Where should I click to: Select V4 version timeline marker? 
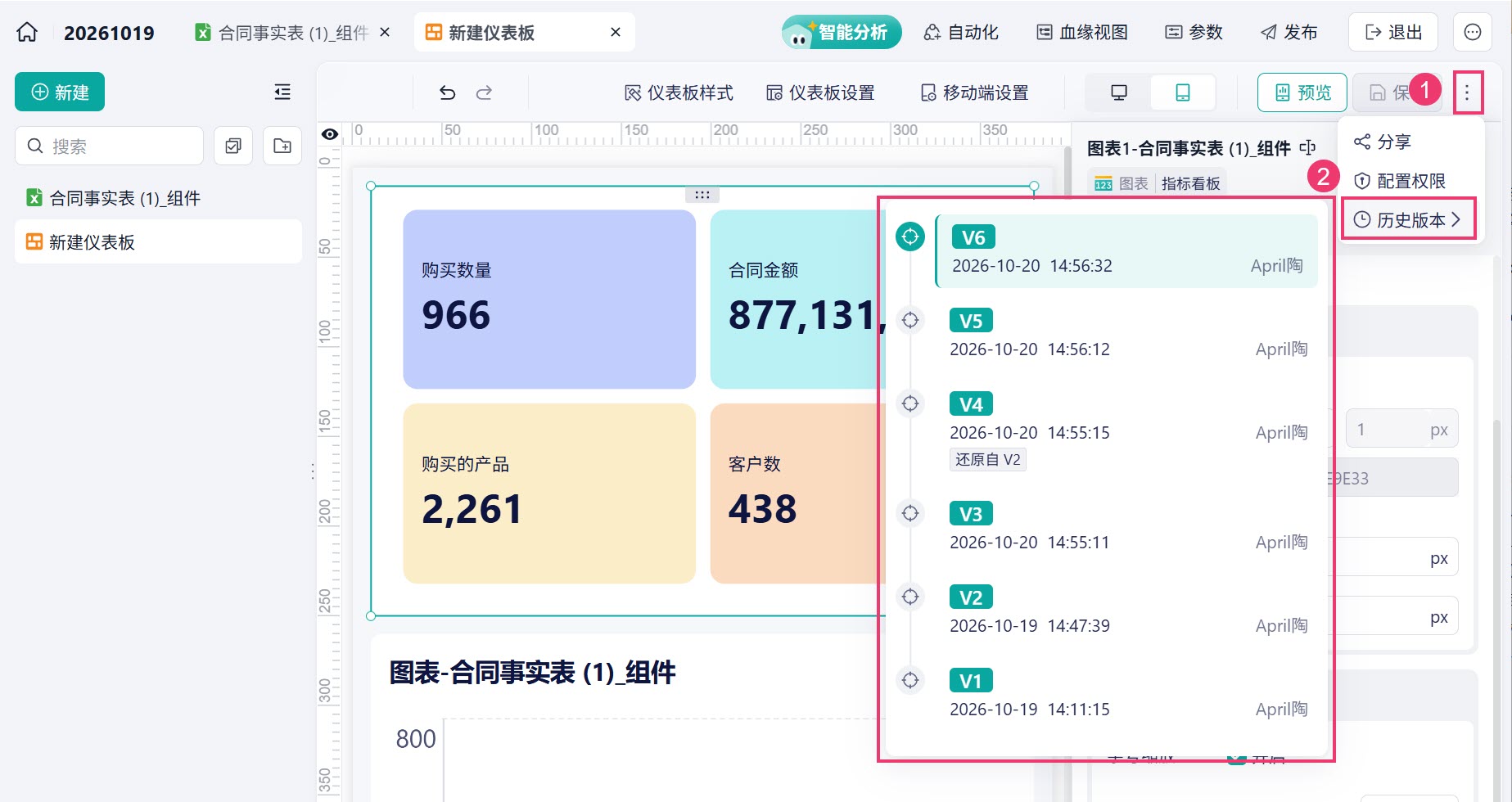tap(910, 403)
